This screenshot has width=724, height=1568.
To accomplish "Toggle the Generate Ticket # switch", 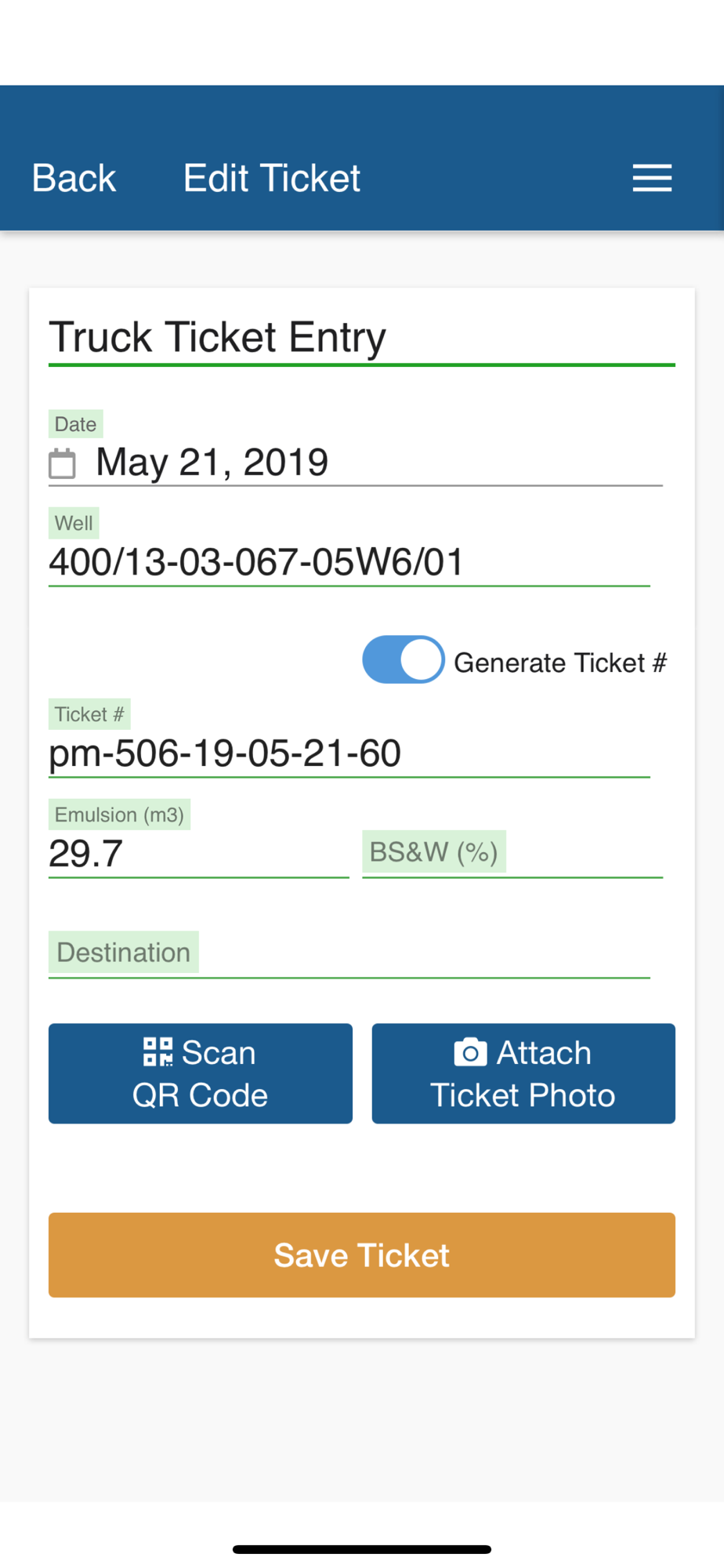I will coord(404,659).
